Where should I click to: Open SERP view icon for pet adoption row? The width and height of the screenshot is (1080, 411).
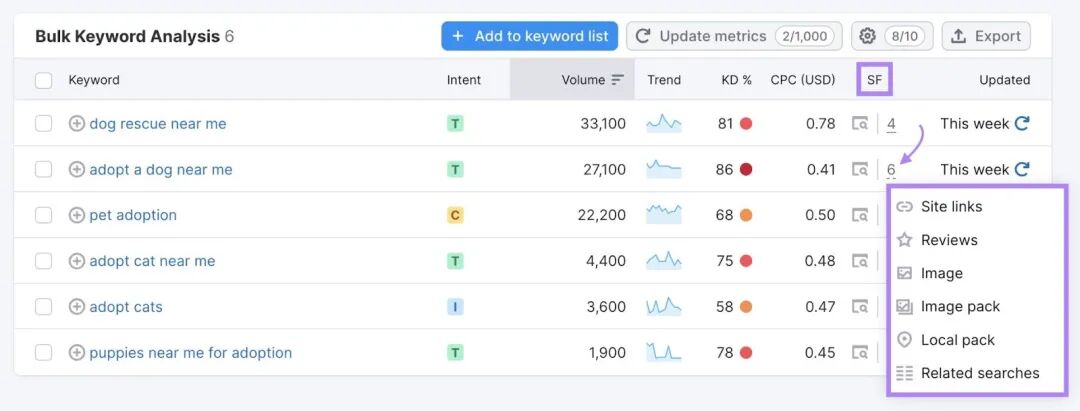coord(860,215)
